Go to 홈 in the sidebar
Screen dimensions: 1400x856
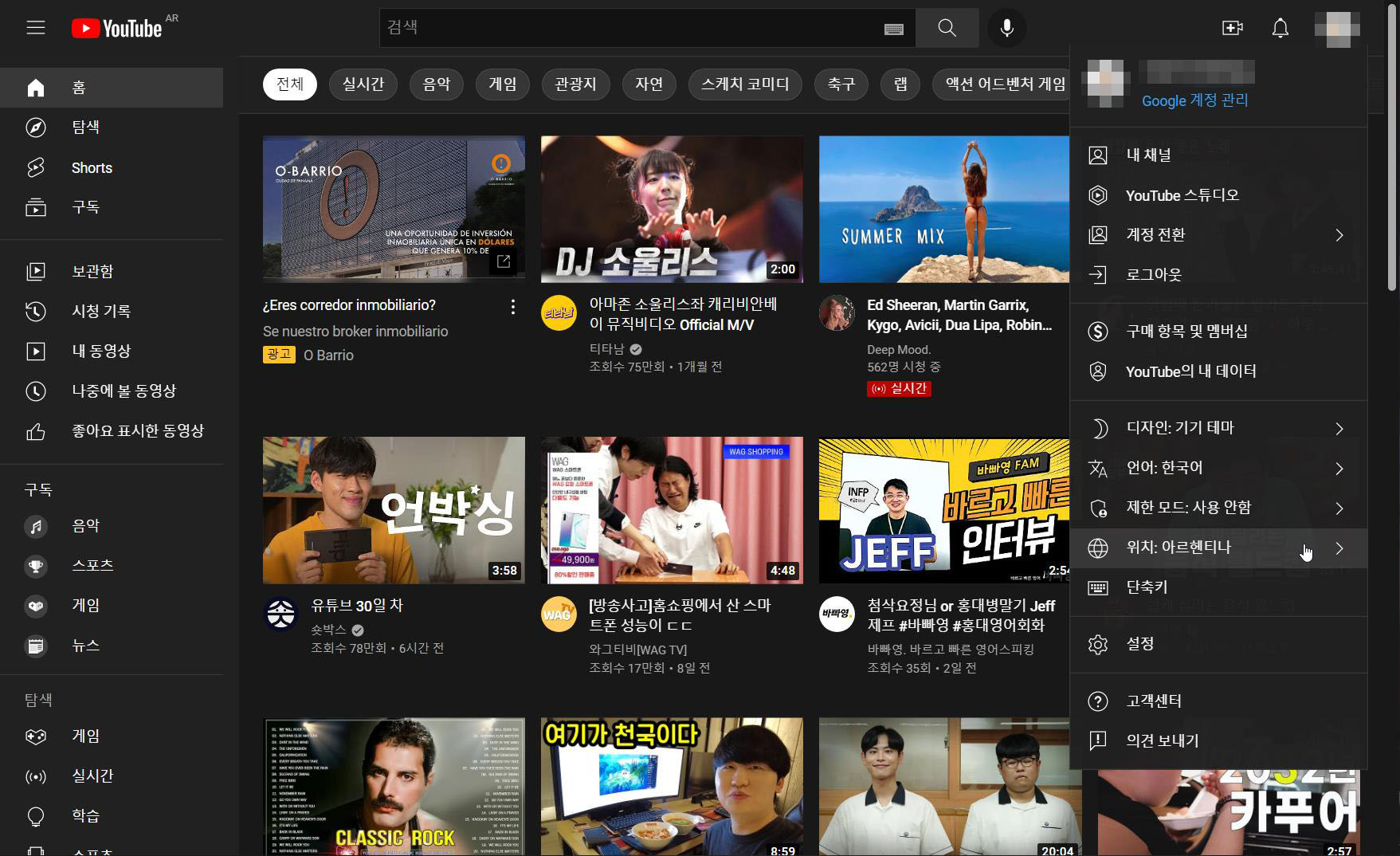coord(112,88)
